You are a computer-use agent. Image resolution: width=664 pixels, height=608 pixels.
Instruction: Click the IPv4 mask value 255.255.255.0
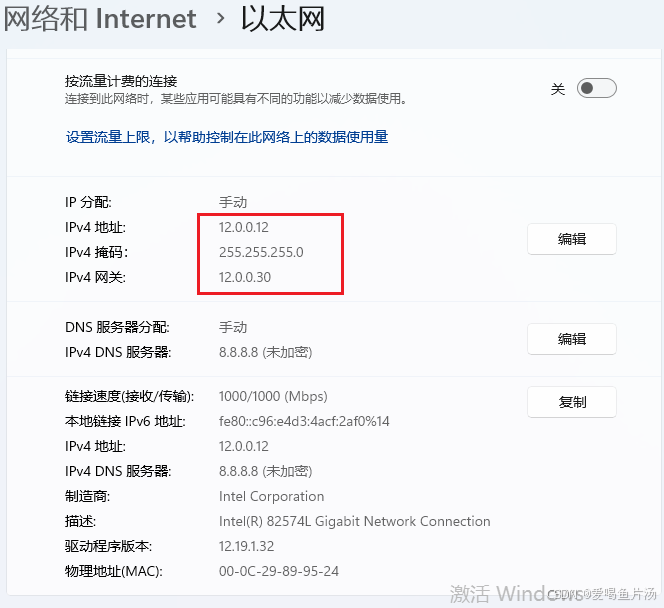pyautogui.click(x=261, y=252)
